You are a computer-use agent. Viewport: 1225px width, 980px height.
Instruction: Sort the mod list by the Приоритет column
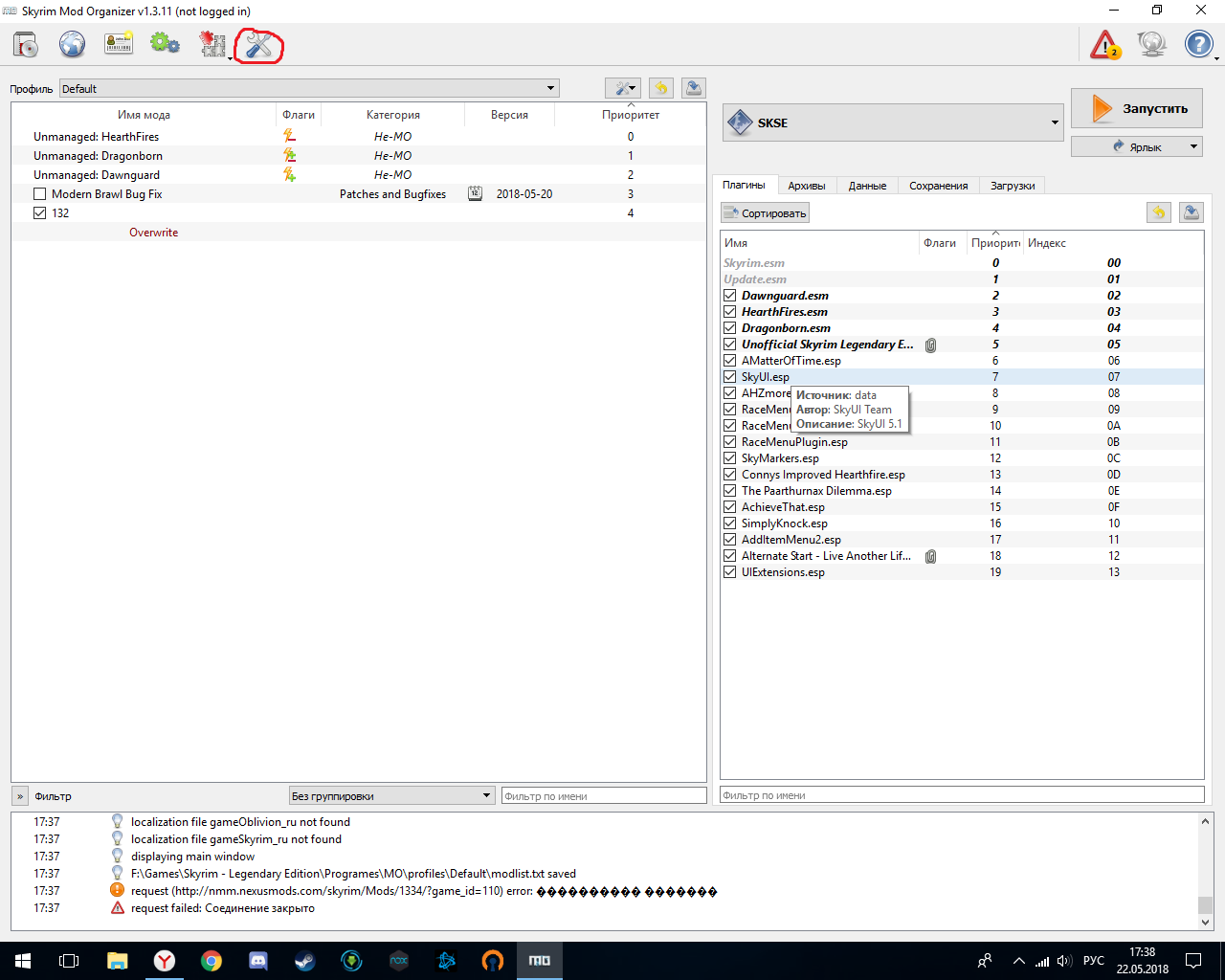[631, 115]
